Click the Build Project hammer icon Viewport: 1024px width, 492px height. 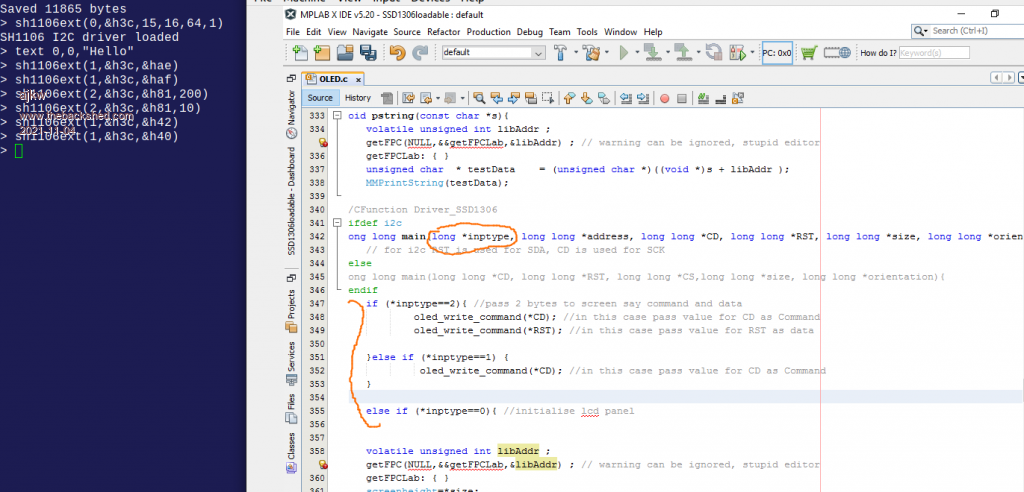[x=560, y=52]
